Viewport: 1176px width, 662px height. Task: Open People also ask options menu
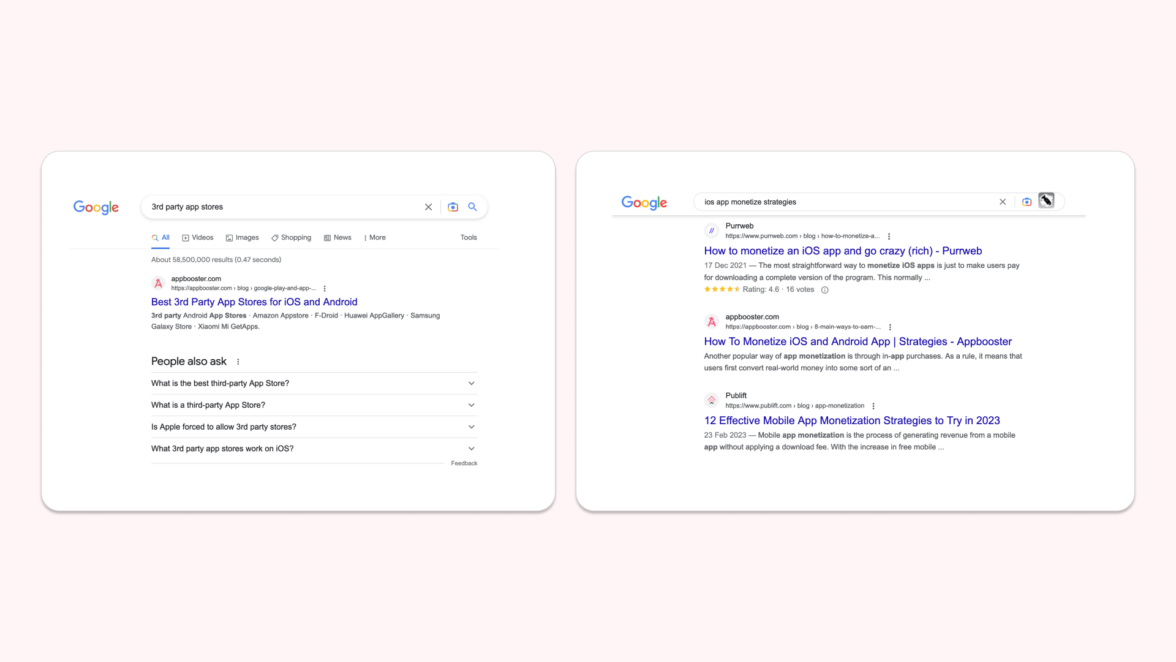(238, 361)
